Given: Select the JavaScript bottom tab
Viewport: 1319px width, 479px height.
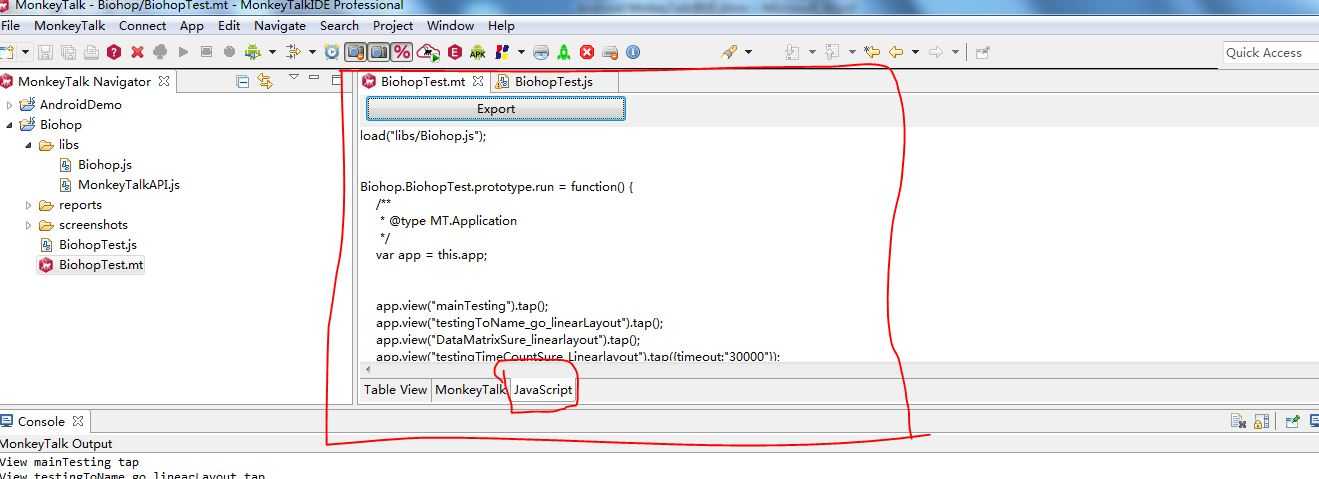Looking at the screenshot, I should point(543,390).
